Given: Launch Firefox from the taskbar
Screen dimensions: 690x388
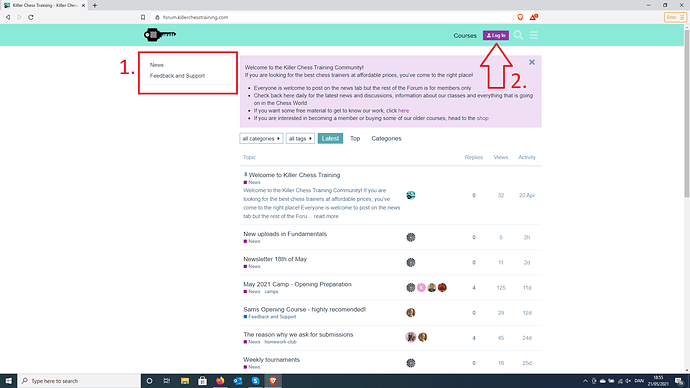Looking at the screenshot, I should click(x=220, y=381).
